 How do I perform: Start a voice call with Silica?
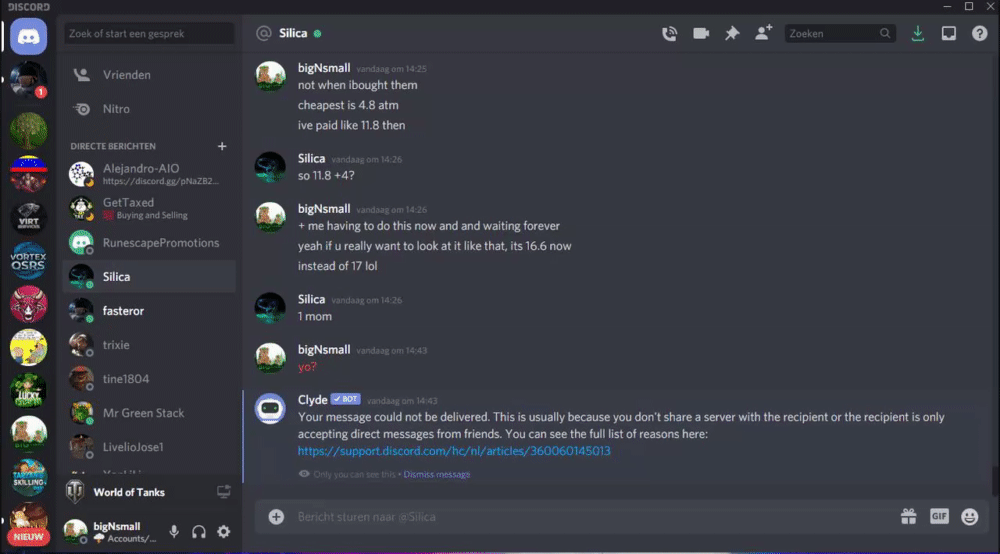tap(669, 33)
